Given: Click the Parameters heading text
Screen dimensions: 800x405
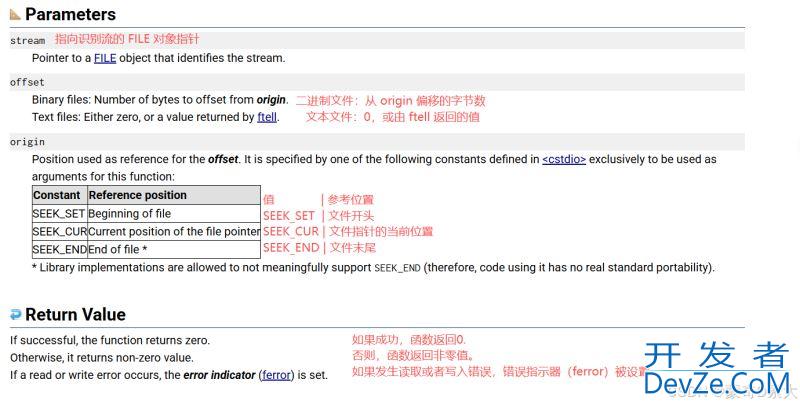Looking at the screenshot, I should [70, 15].
